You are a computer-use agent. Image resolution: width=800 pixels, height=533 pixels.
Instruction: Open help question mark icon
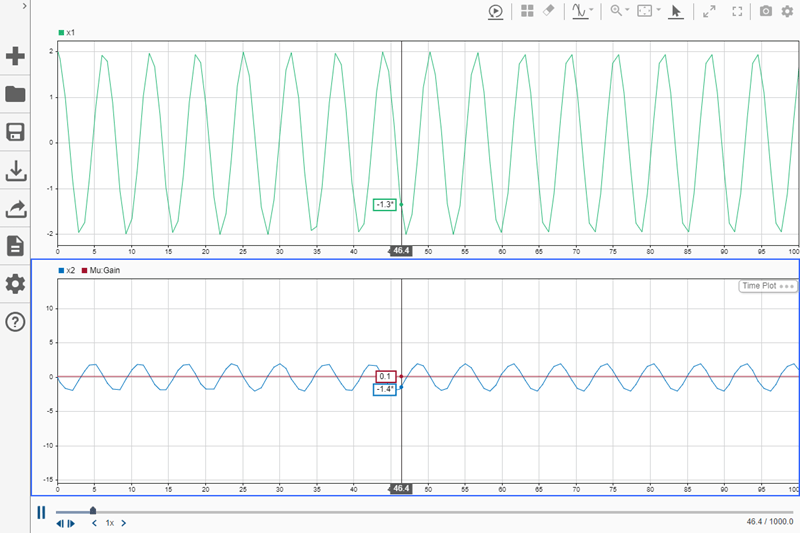coord(15,322)
